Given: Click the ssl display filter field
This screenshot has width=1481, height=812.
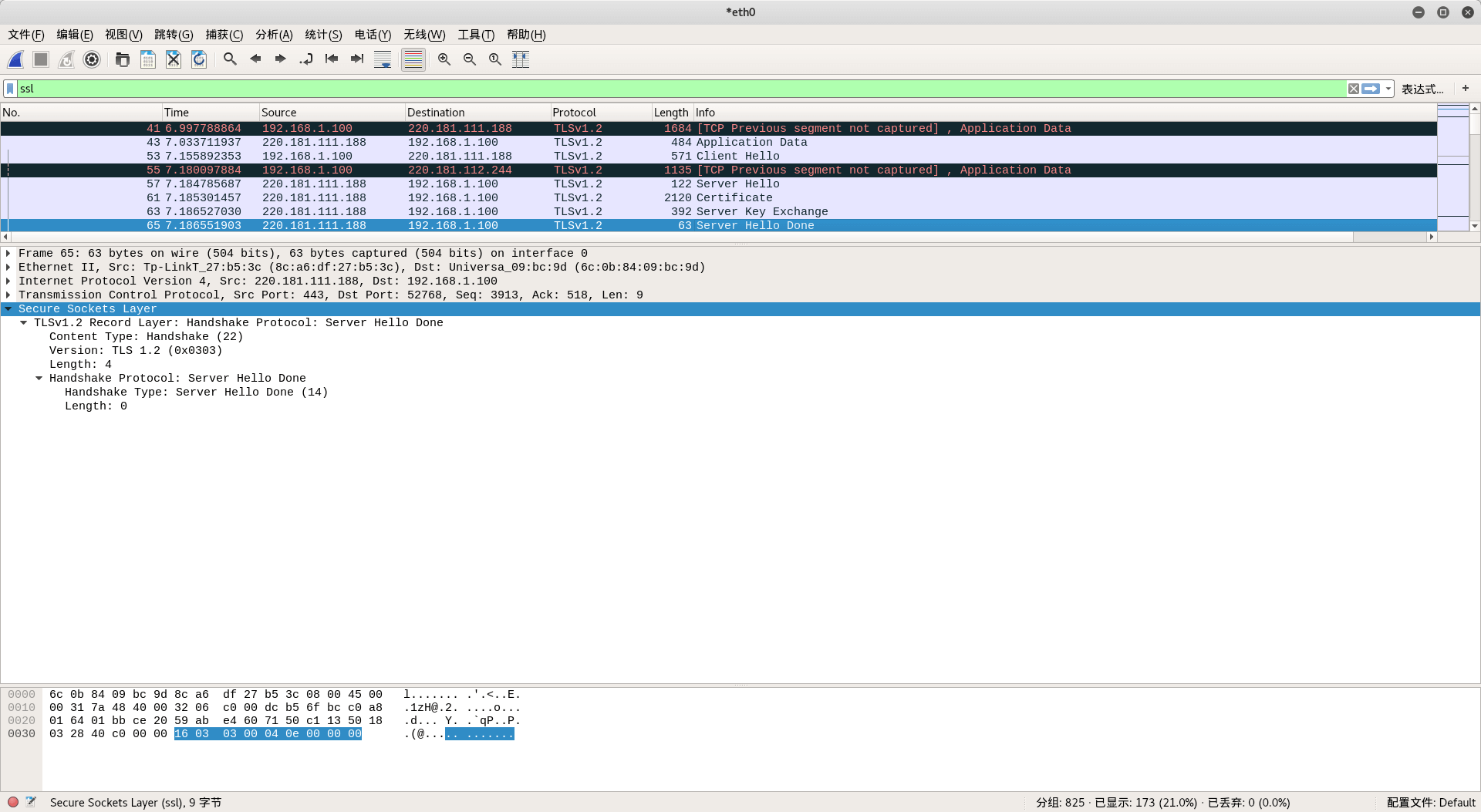Looking at the screenshot, I should point(682,89).
